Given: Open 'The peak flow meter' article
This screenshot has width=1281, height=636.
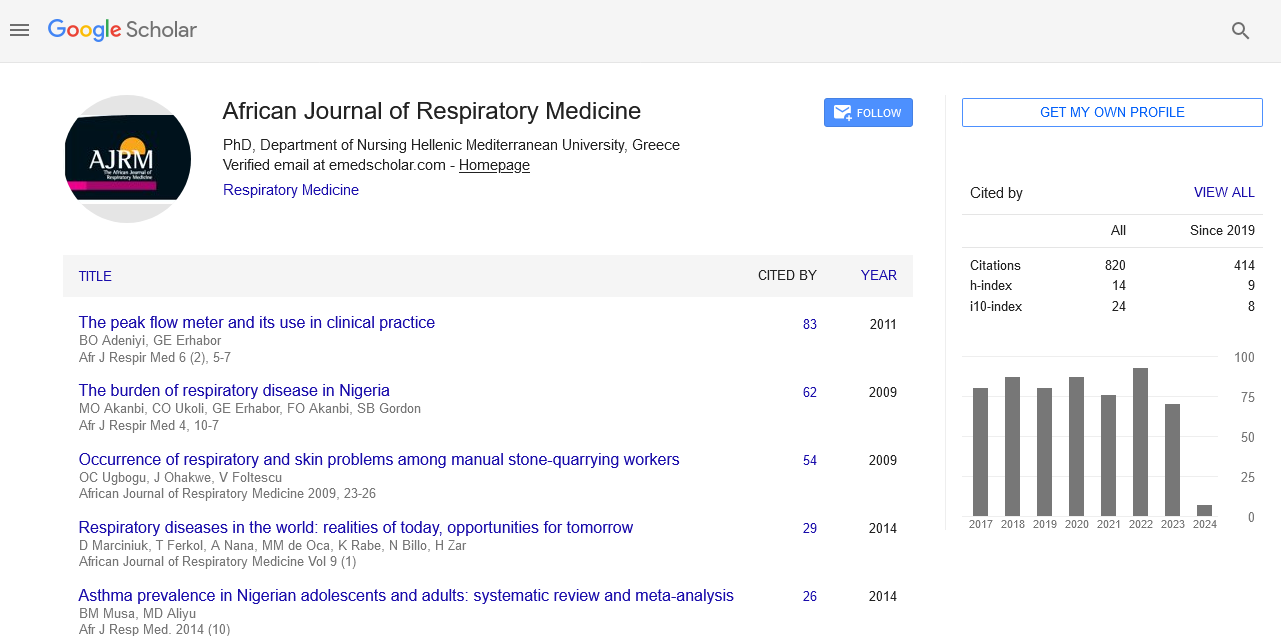Looking at the screenshot, I should coord(257,322).
